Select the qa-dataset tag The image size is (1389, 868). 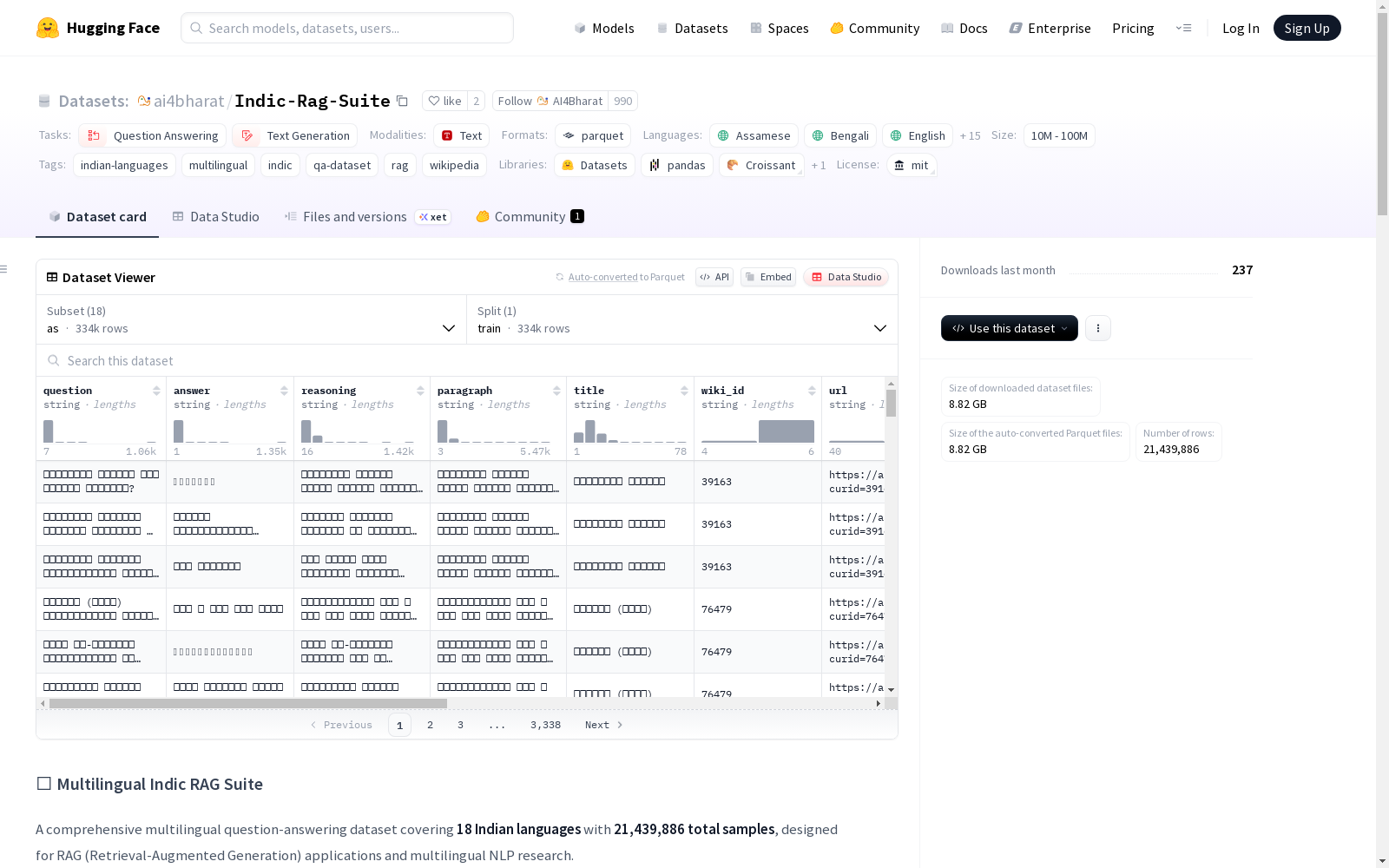tap(342, 165)
